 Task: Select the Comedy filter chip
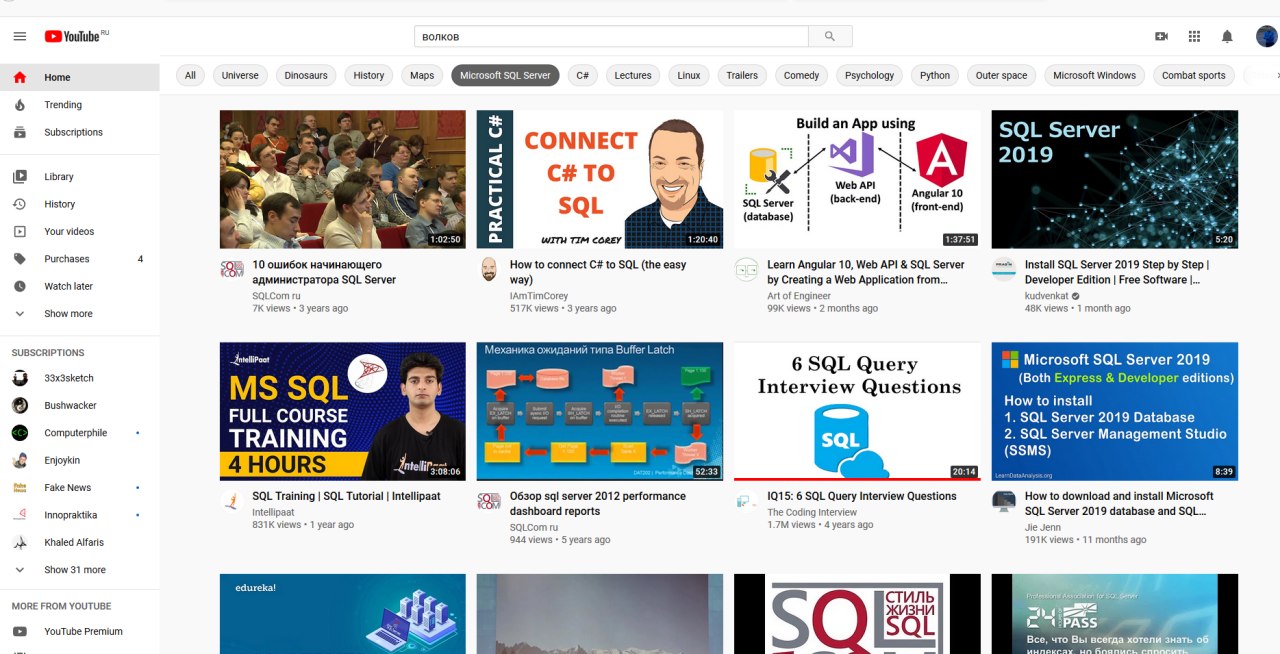pos(802,75)
